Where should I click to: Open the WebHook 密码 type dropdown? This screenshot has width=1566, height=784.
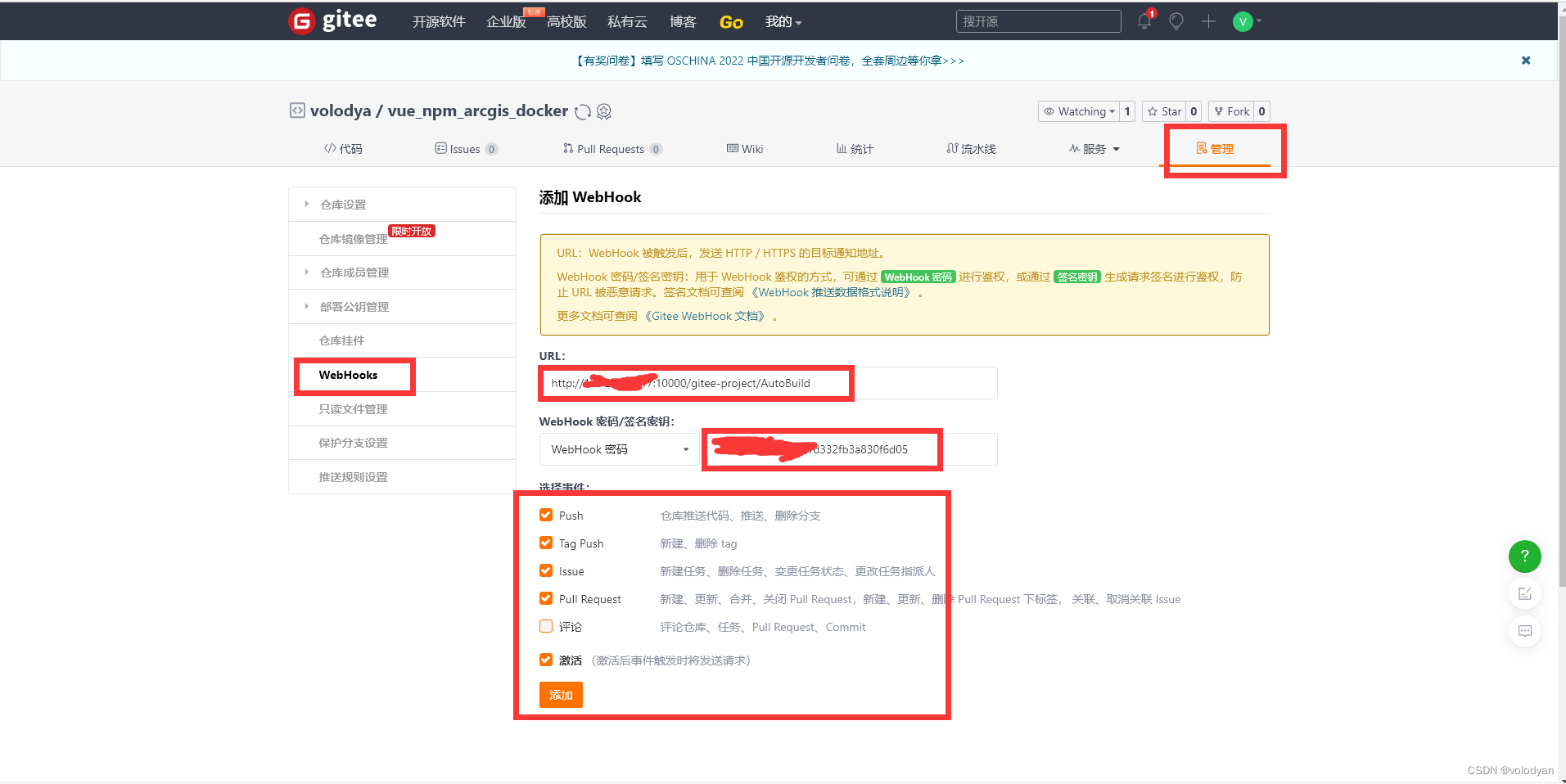click(x=618, y=449)
